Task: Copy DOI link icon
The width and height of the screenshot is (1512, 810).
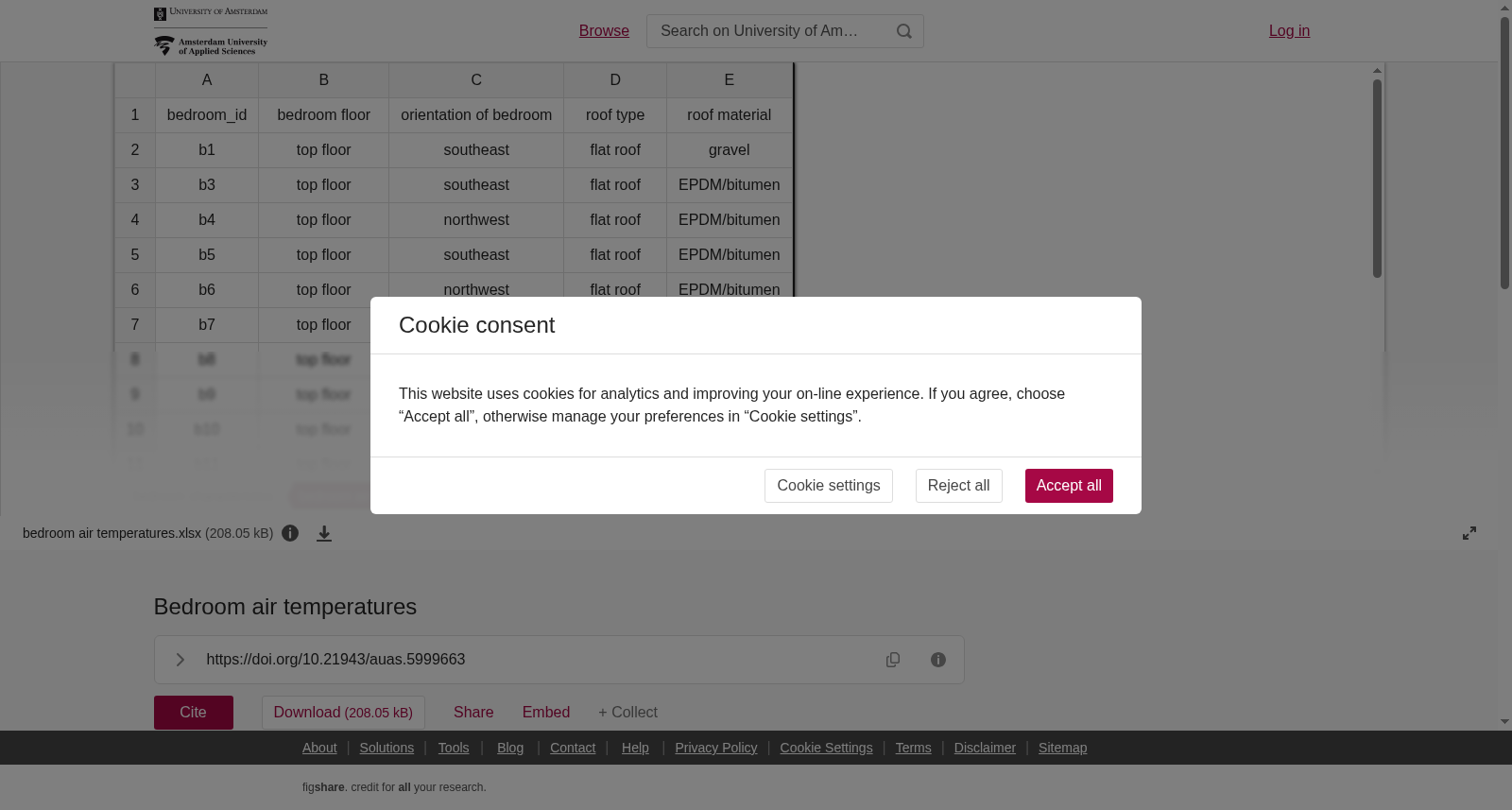Action: pos(893,660)
